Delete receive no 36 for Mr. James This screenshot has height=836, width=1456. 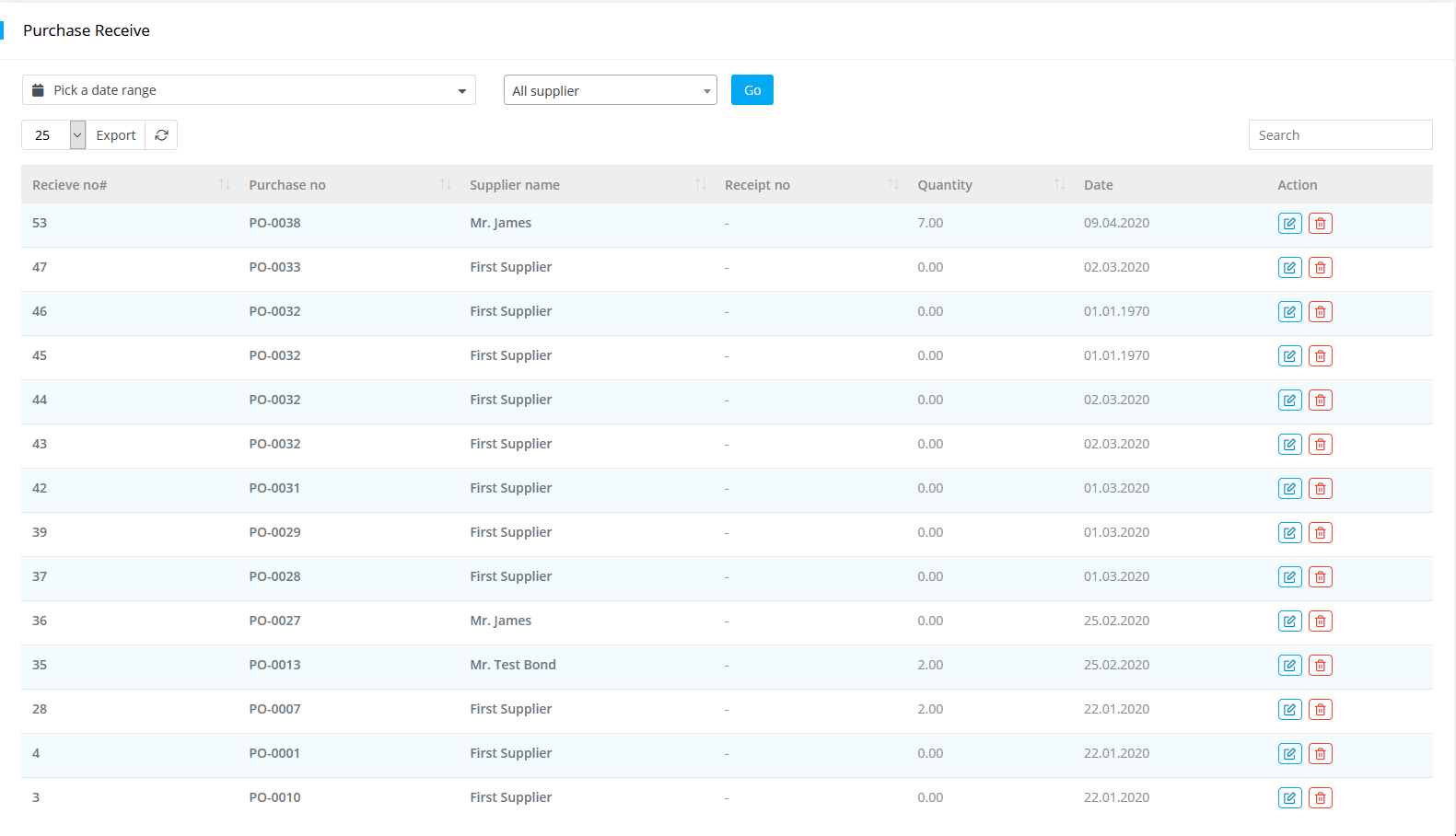[x=1320, y=621]
